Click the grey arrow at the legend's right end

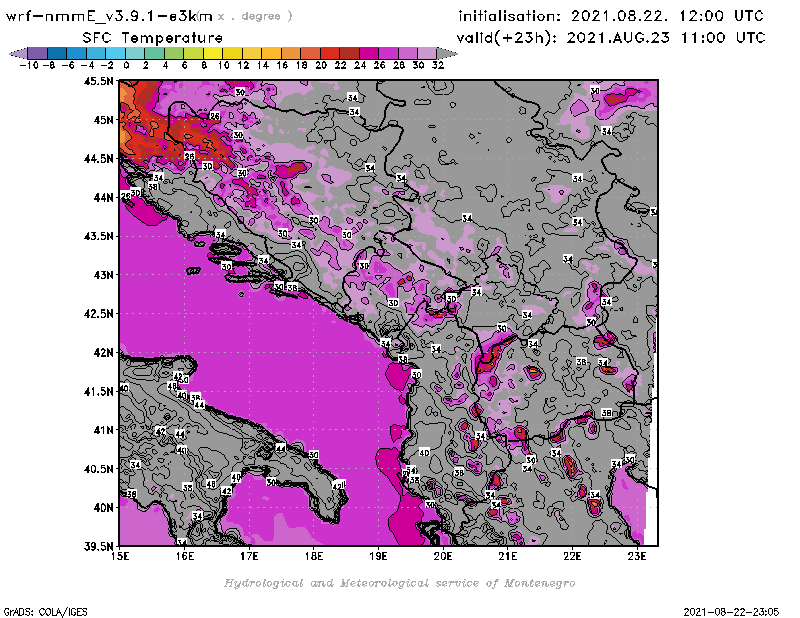[x=447, y=53]
